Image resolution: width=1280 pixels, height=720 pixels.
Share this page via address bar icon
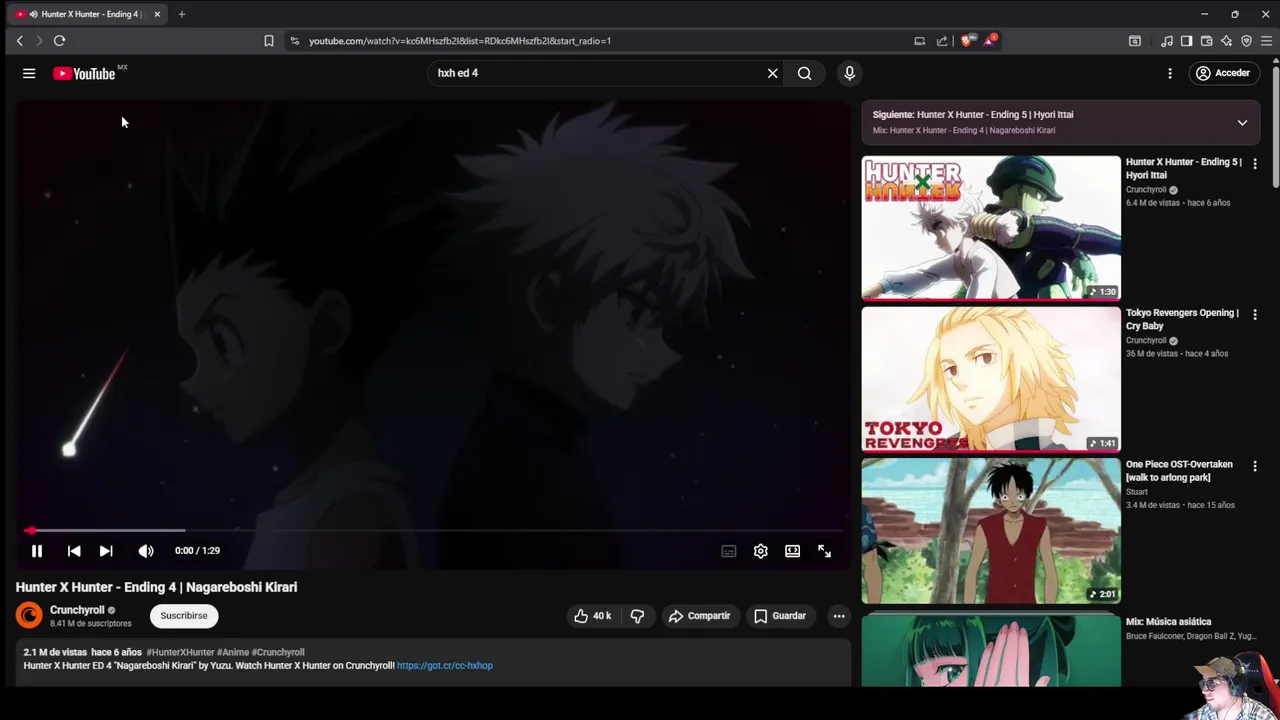(x=942, y=41)
